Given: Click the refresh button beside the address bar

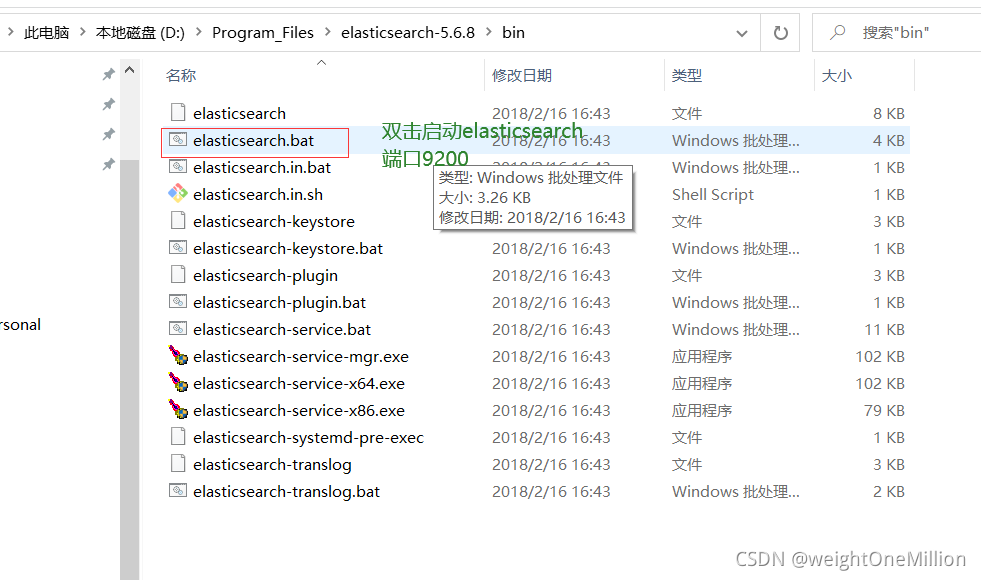Looking at the screenshot, I should click(x=780, y=33).
